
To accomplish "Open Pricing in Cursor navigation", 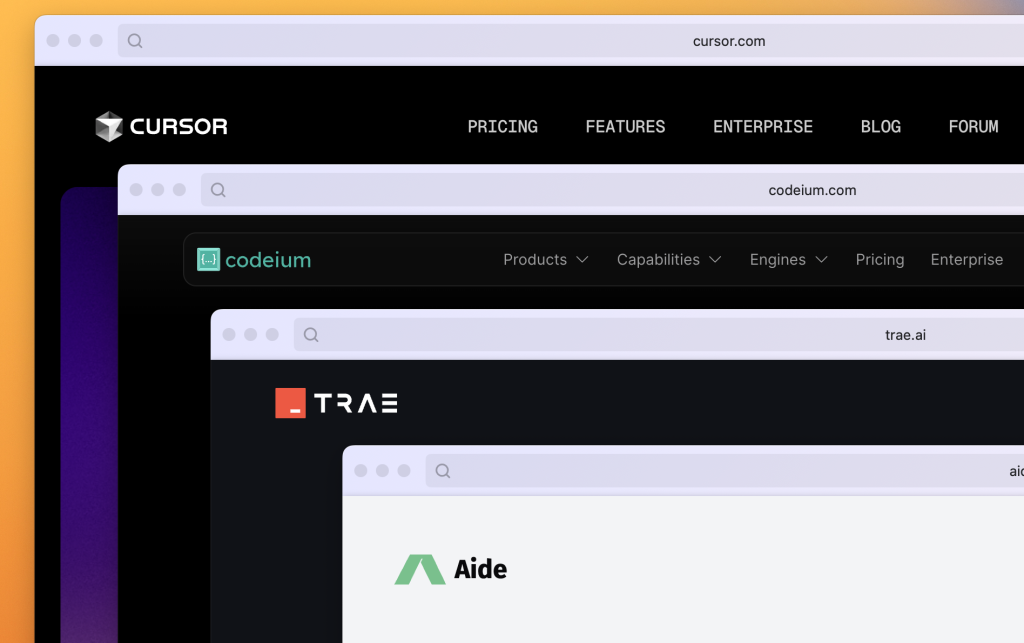I will tap(502, 127).
